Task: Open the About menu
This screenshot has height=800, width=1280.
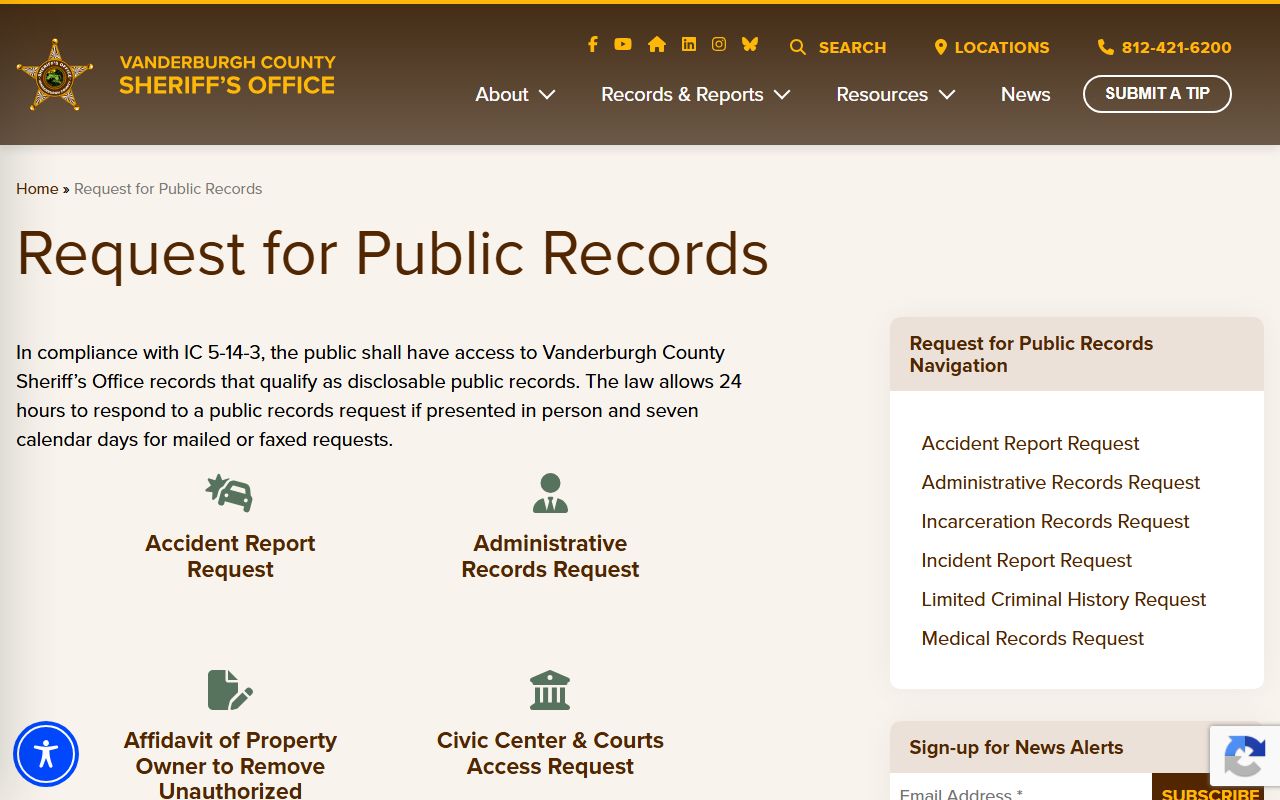Action: pyautogui.click(x=502, y=94)
